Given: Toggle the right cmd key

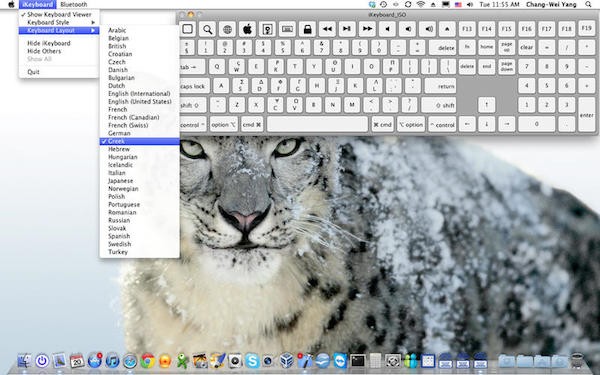Looking at the screenshot, I should [x=383, y=124].
